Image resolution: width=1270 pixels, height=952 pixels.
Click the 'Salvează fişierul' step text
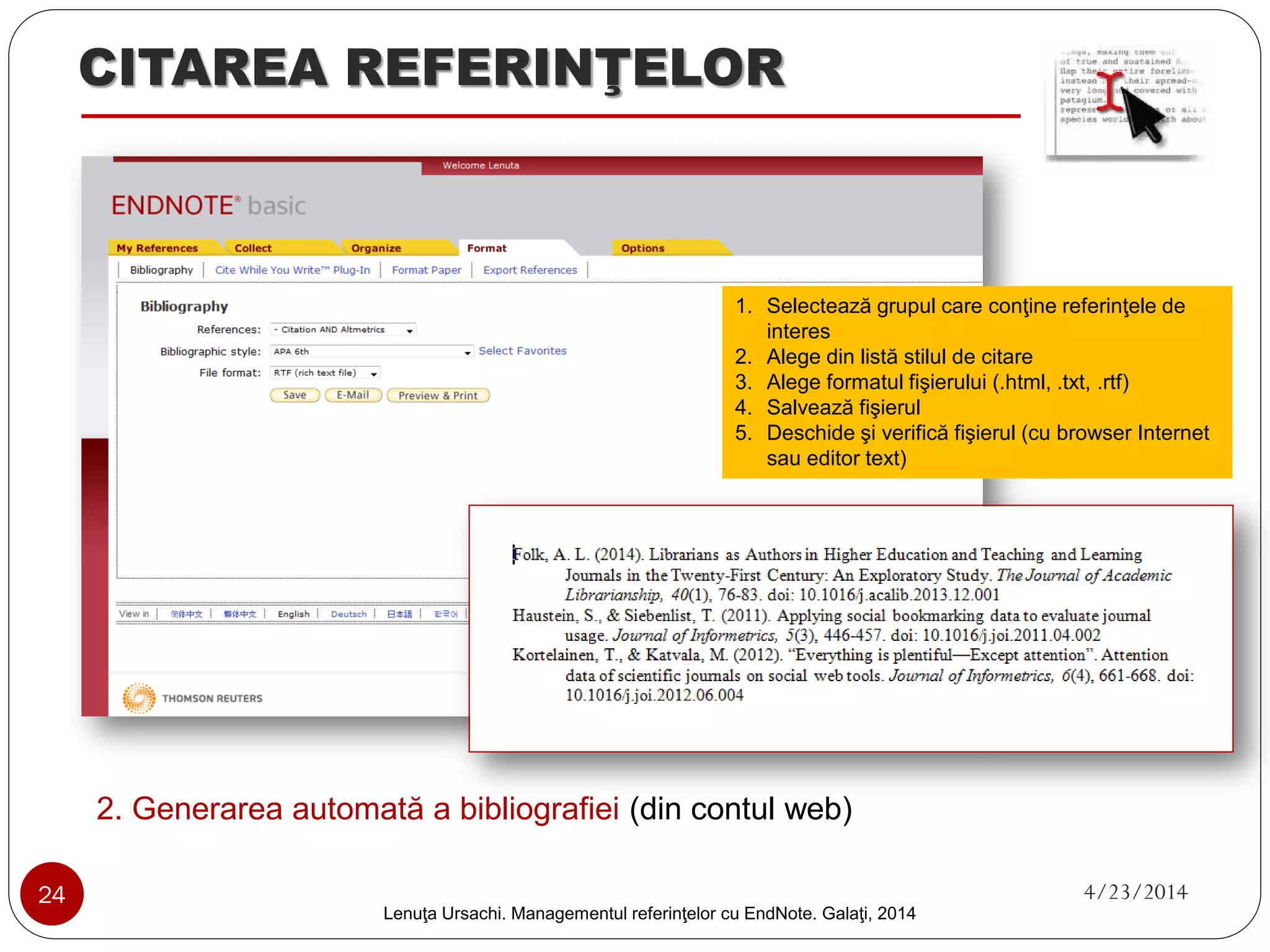(843, 407)
